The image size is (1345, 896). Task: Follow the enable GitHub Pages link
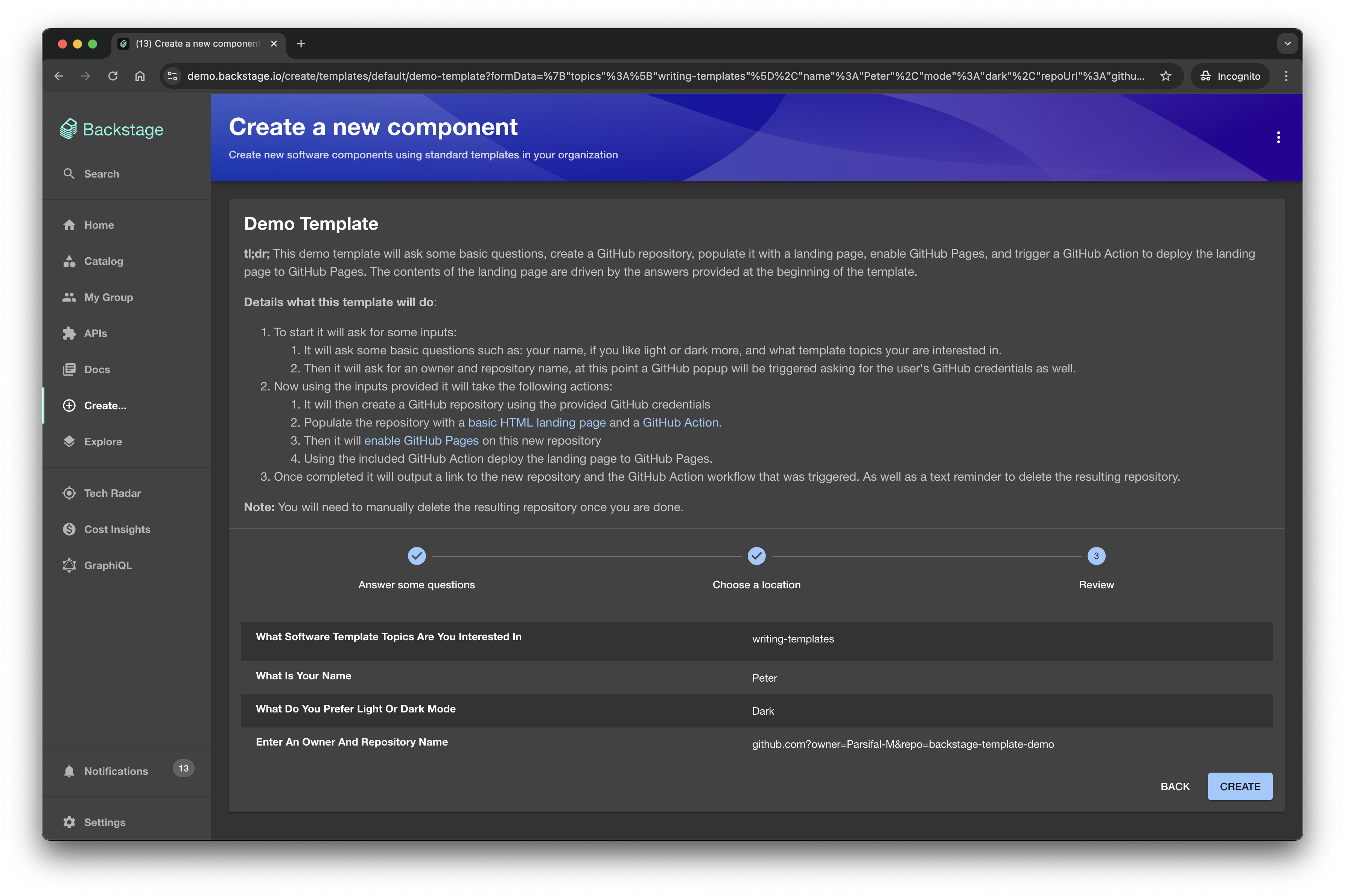point(421,440)
